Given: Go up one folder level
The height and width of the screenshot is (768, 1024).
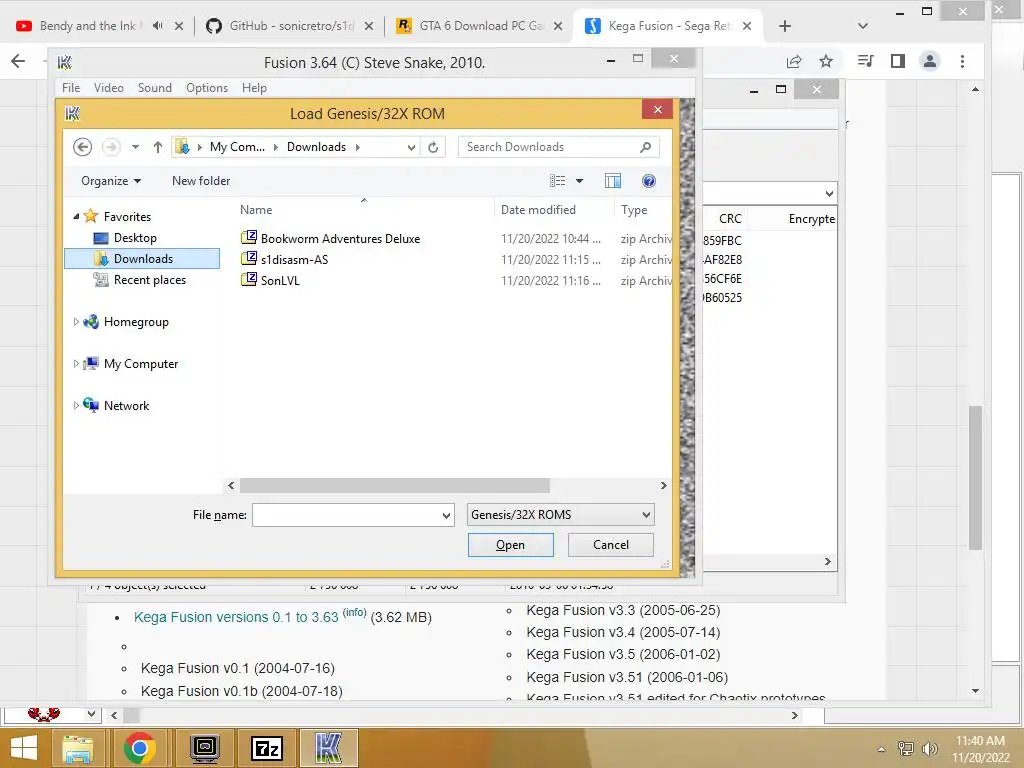Looking at the screenshot, I should (x=157, y=147).
